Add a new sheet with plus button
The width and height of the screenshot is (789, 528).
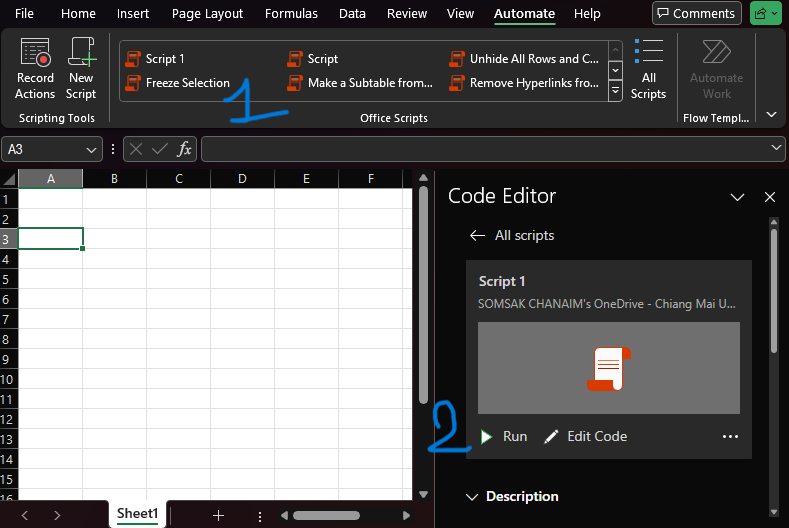(x=218, y=515)
